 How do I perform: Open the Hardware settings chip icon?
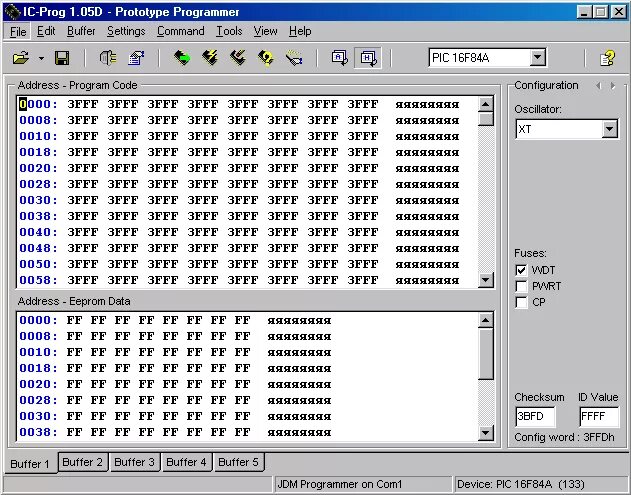(108, 58)
